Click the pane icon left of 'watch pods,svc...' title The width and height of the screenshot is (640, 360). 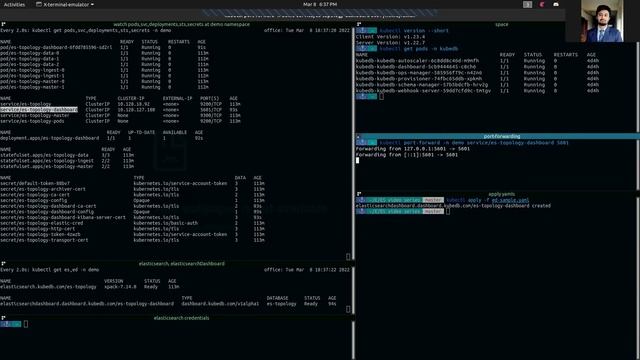point(3,24)
